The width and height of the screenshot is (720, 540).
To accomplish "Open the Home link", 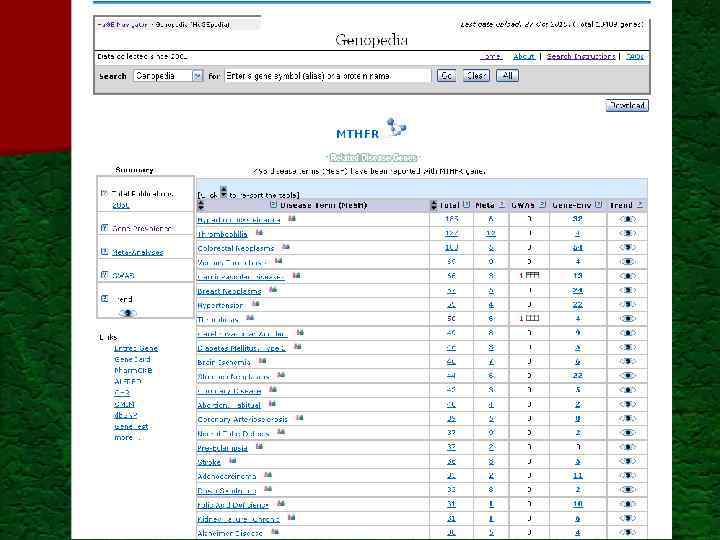I will [491, 56].
